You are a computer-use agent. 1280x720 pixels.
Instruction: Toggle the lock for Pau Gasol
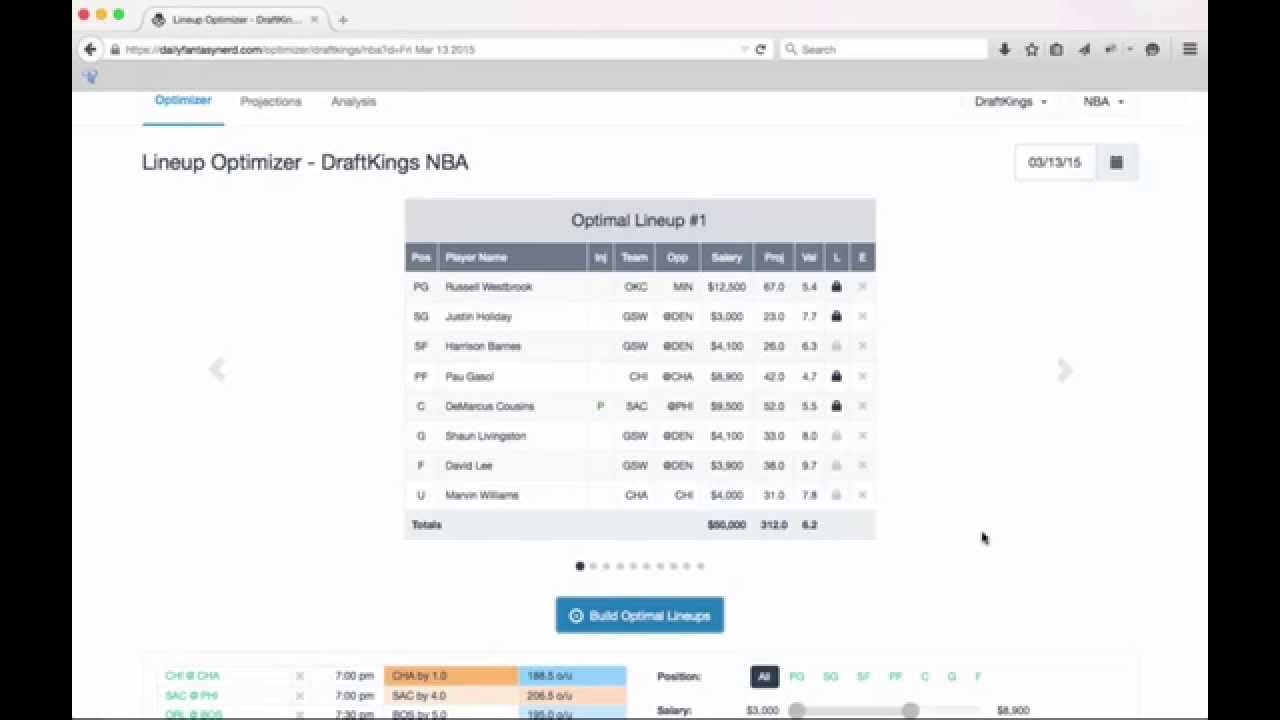click(836, 376)
